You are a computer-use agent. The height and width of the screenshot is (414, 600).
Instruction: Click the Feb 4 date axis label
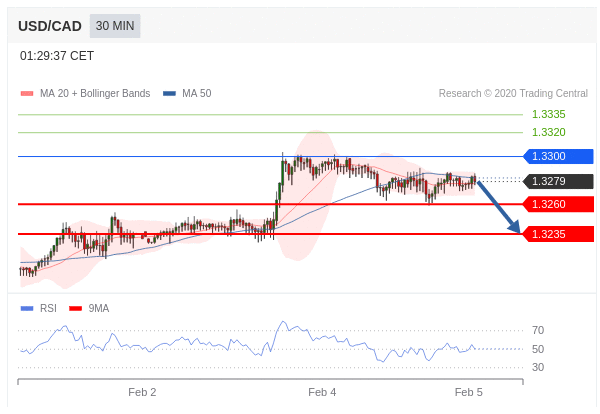(322, 392)
